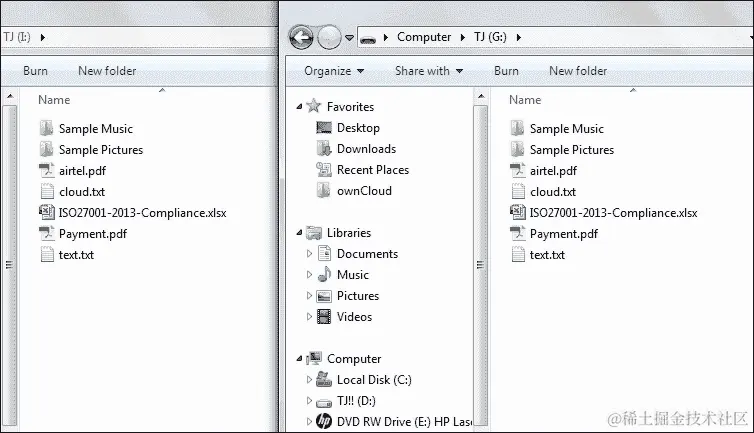
Task: Select cloud.txt icon in TJ (I:) window
Action: coord(47,191)
